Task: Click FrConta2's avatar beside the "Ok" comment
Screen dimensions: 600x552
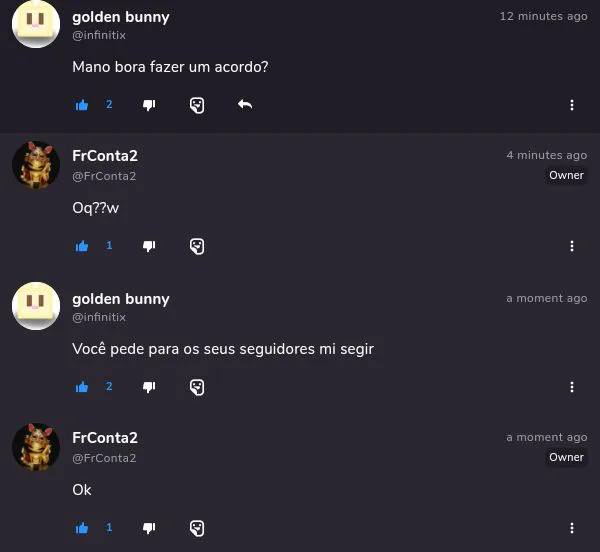Action: coord(36,446)
